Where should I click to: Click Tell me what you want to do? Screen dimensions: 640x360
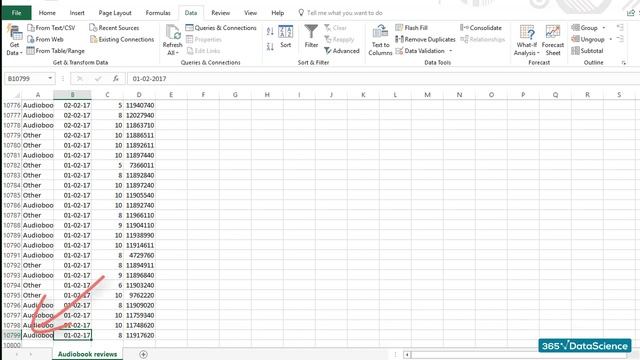click(x=340, y=13)
